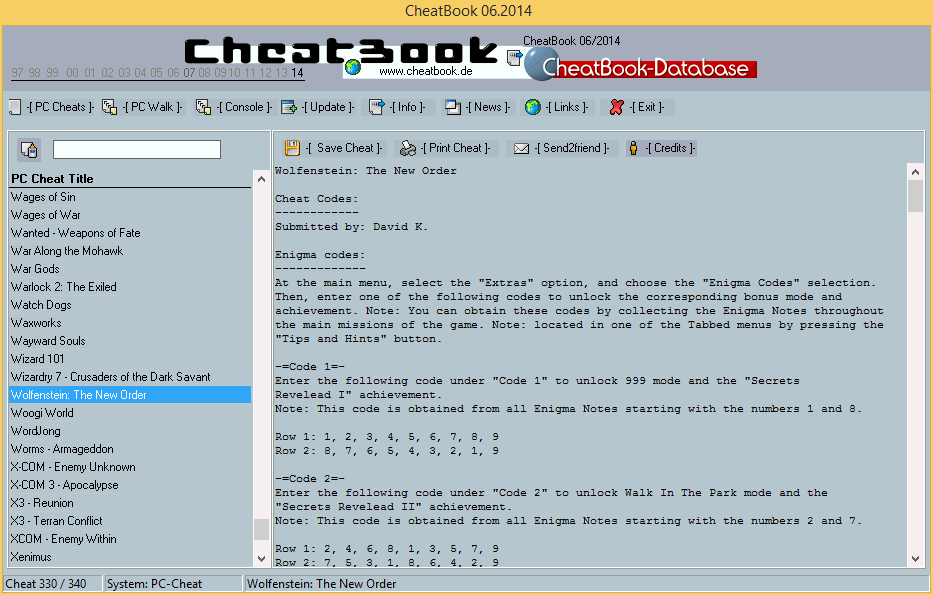Select year 04 in the year strip
The width and height of the screenshot is (933, 595).
140,73
